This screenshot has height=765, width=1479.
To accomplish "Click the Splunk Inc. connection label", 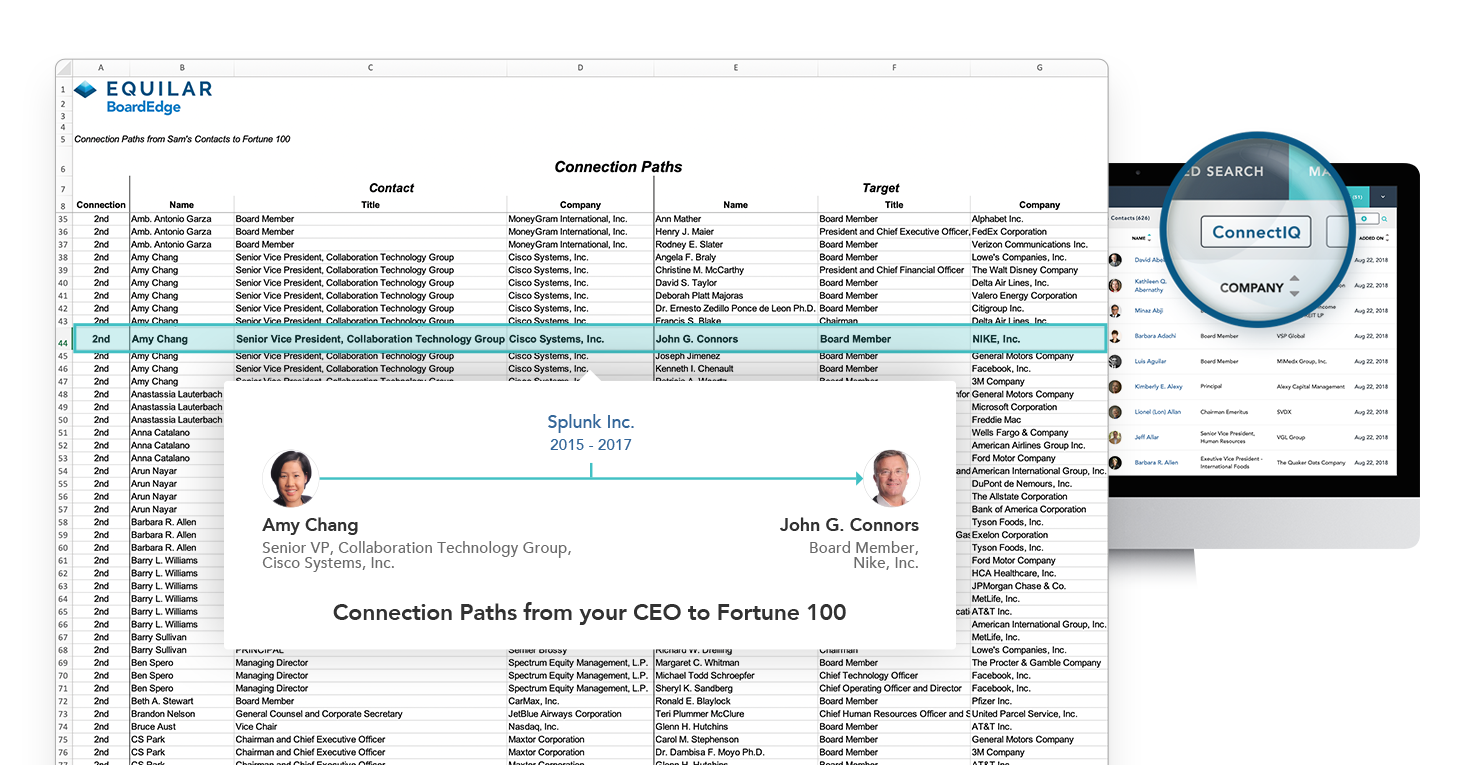I will 590,422.
